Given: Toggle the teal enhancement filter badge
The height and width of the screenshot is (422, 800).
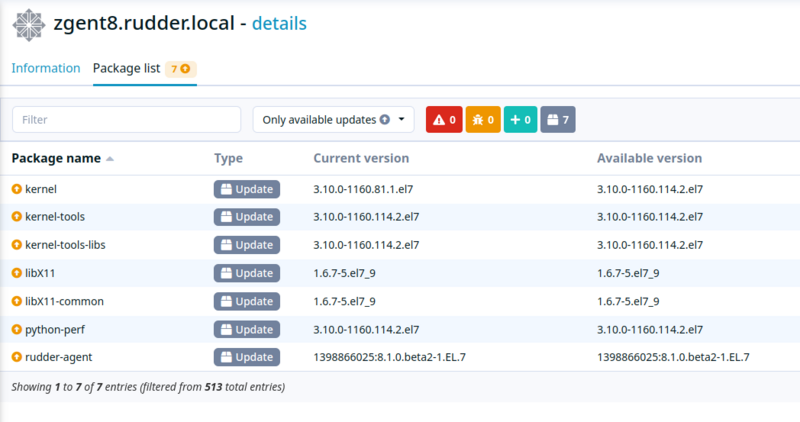Looking at the screenshot, I should pos(520,119).
